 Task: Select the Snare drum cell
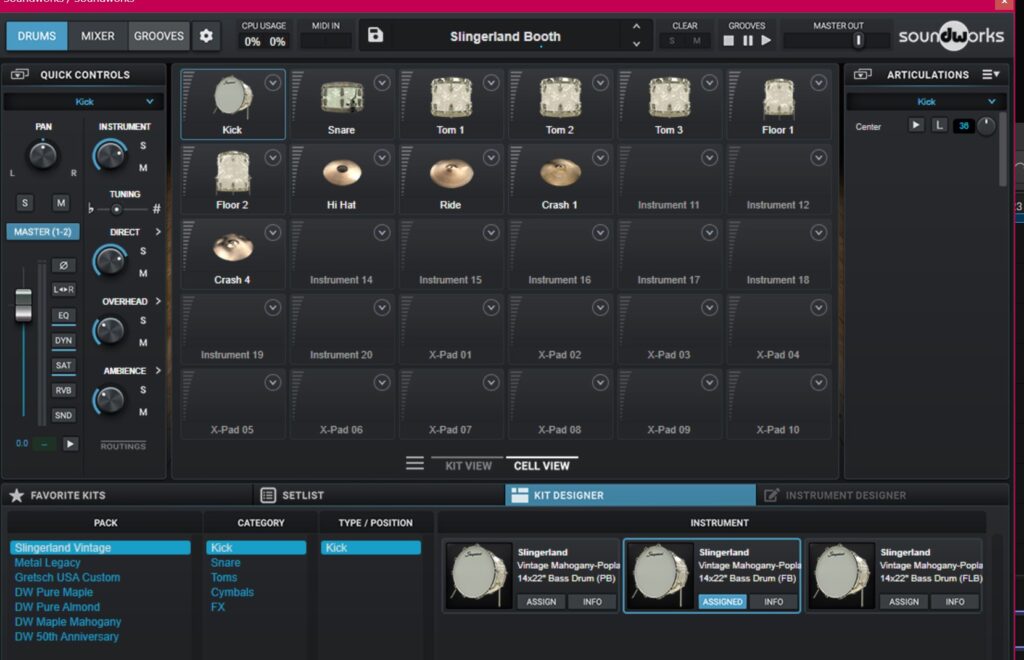[x=342, y=104]
